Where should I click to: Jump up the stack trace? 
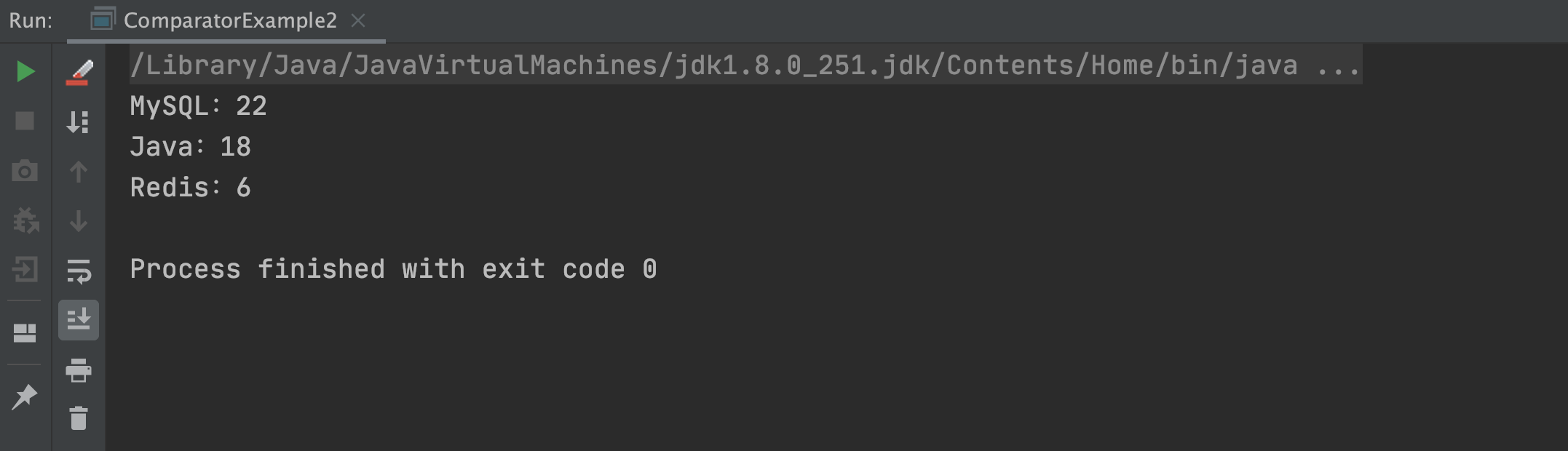click(78, 172)
